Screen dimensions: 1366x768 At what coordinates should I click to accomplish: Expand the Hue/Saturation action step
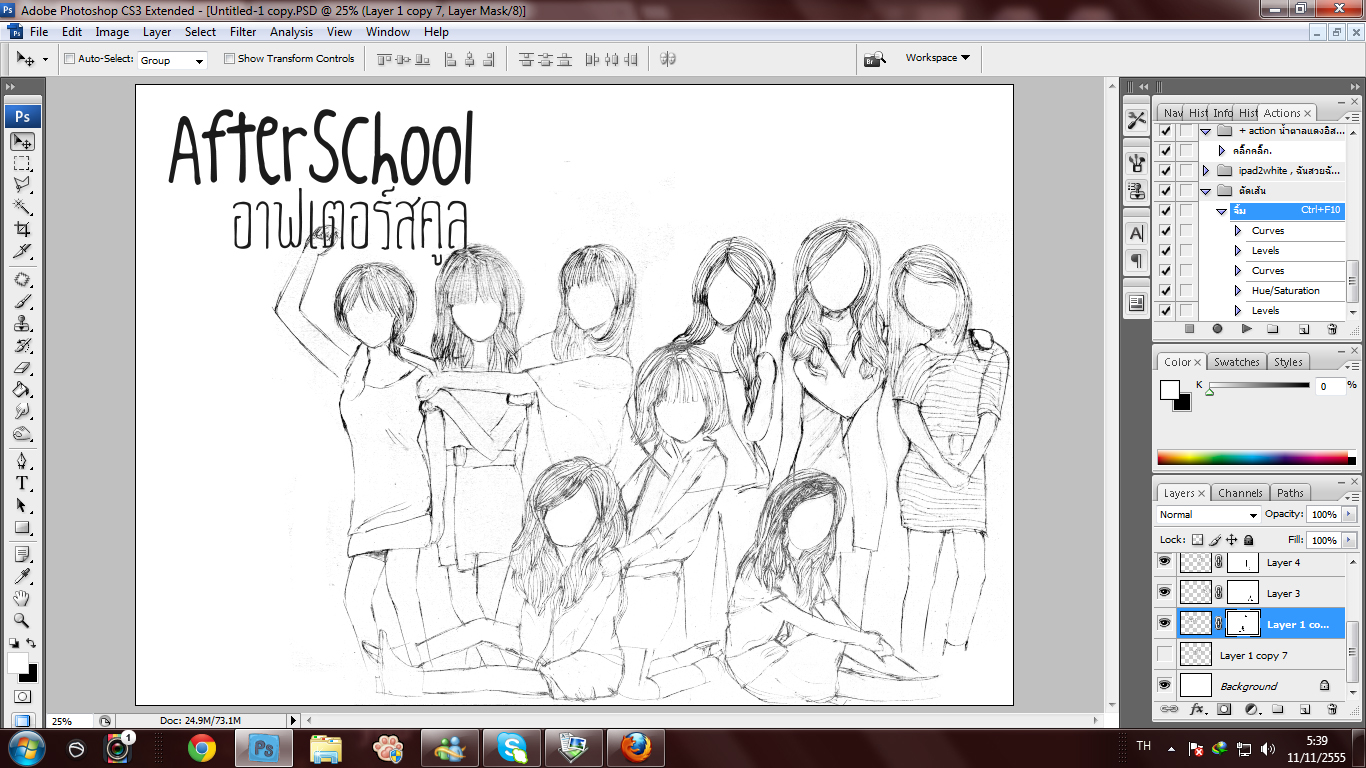tap(1238, 291)
